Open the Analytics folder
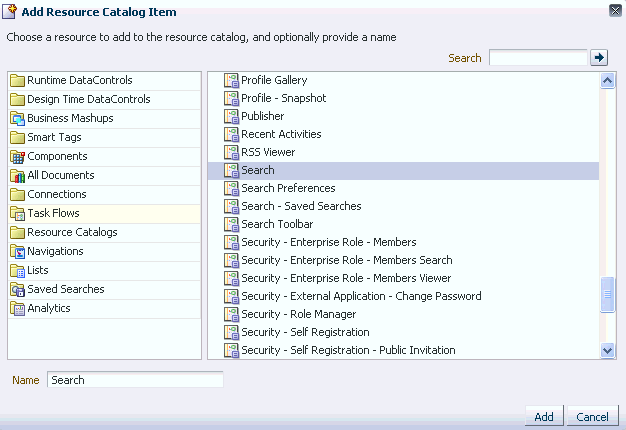Screen dimensions: 626x430 tap(104, 308)
